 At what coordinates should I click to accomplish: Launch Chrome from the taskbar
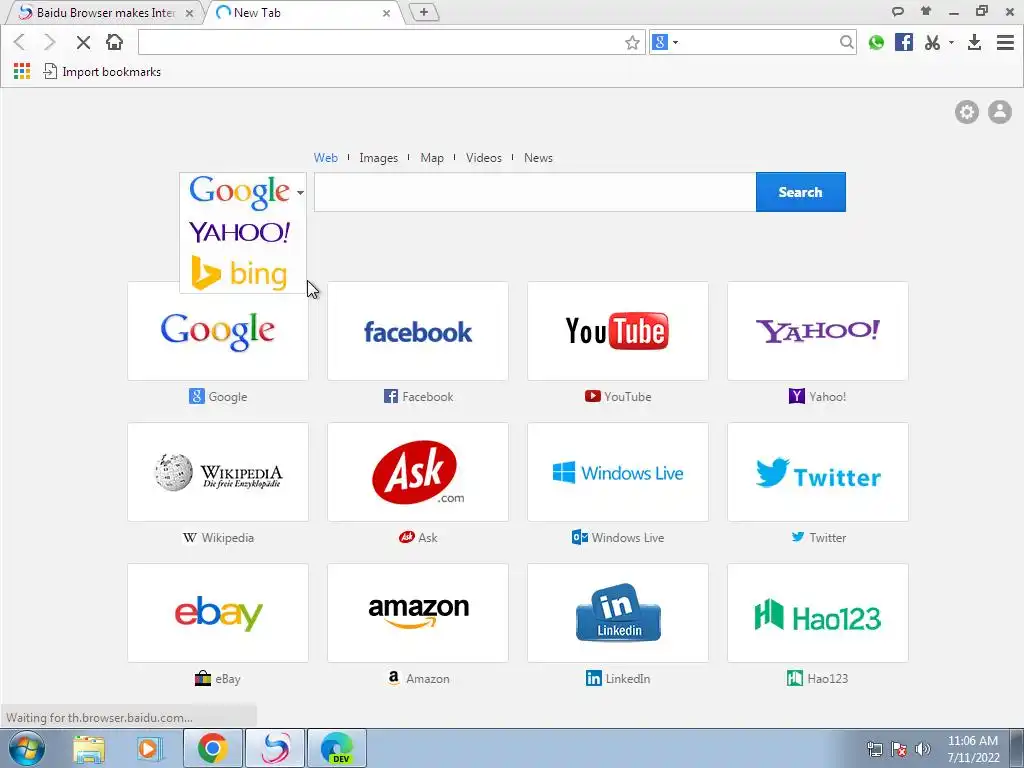coord(213,748)
